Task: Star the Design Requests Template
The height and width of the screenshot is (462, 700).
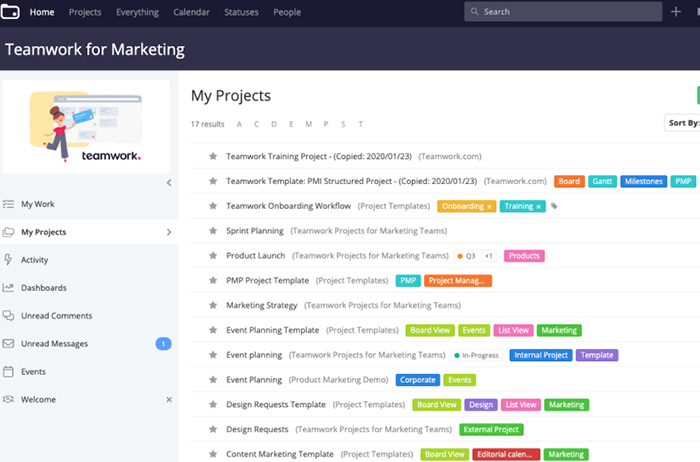Action: 213,404
